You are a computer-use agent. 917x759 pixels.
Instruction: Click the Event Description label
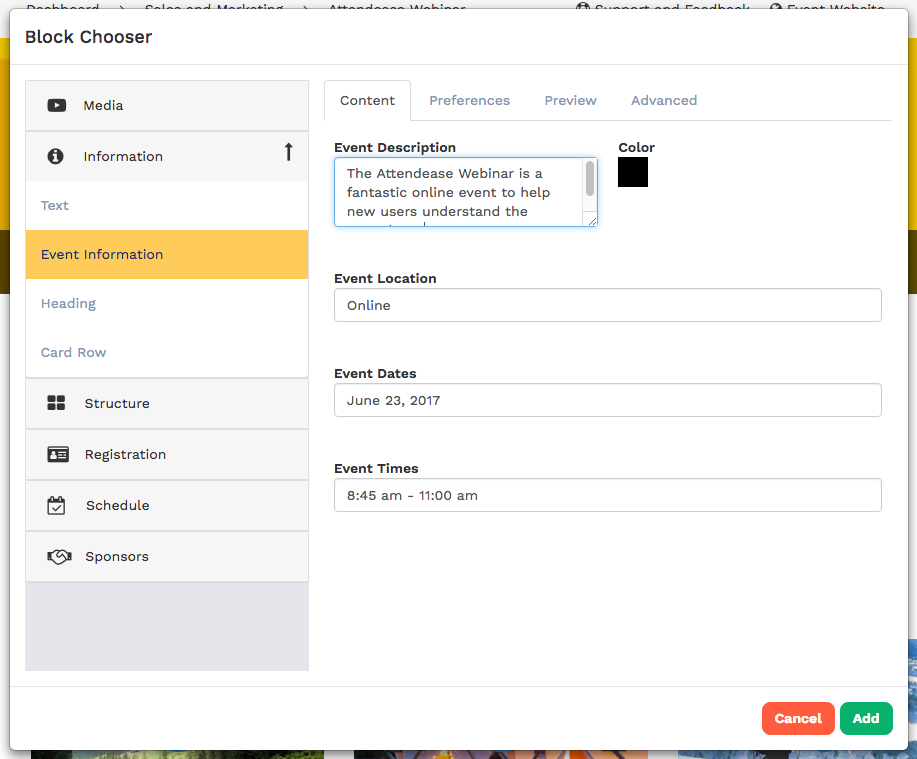395,147
